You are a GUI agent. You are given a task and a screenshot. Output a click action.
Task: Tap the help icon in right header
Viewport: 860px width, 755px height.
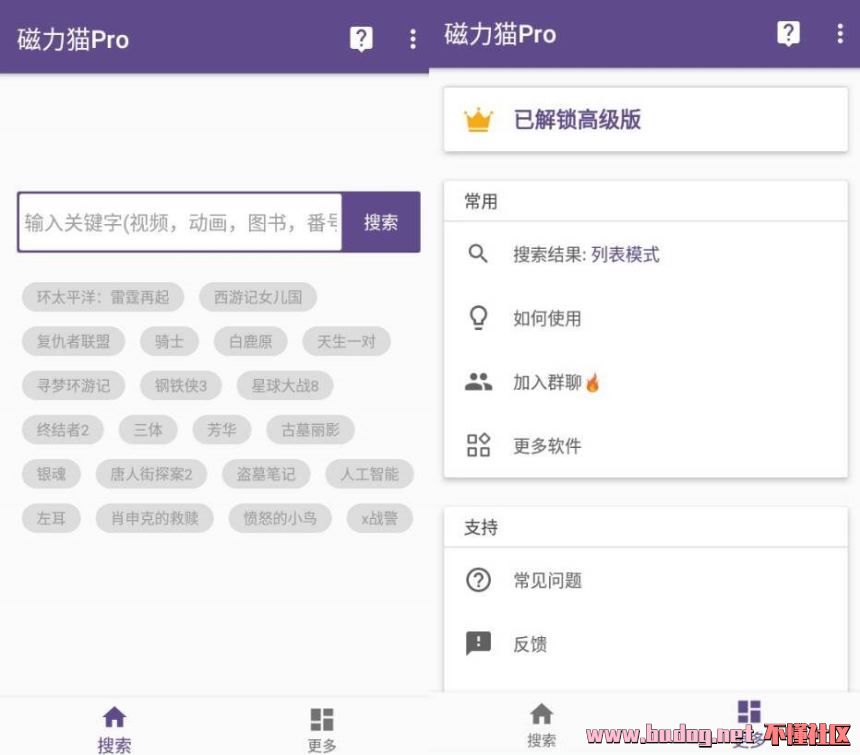pos(788,33)
